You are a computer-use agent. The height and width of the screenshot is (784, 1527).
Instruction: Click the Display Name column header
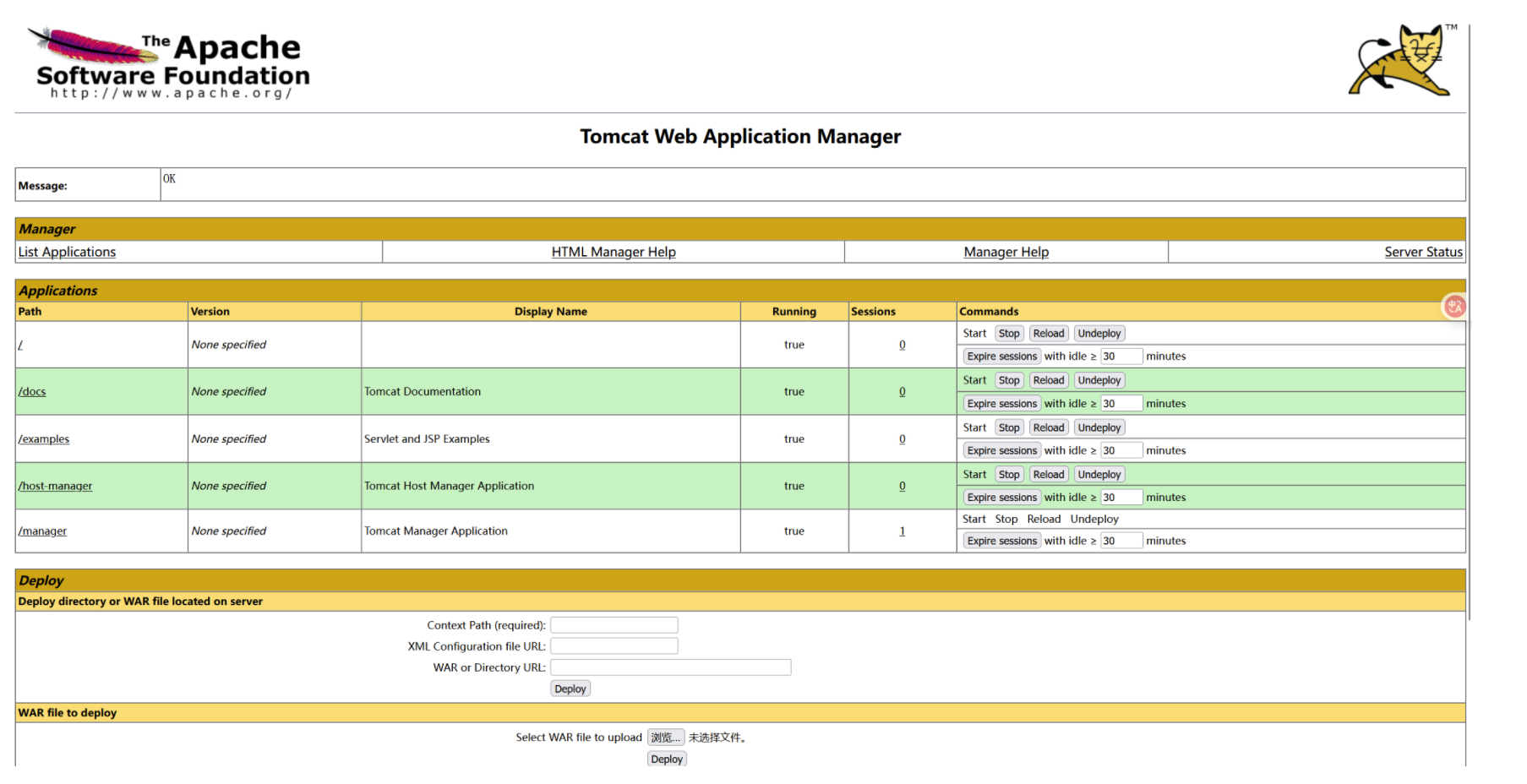pos(551,312)
